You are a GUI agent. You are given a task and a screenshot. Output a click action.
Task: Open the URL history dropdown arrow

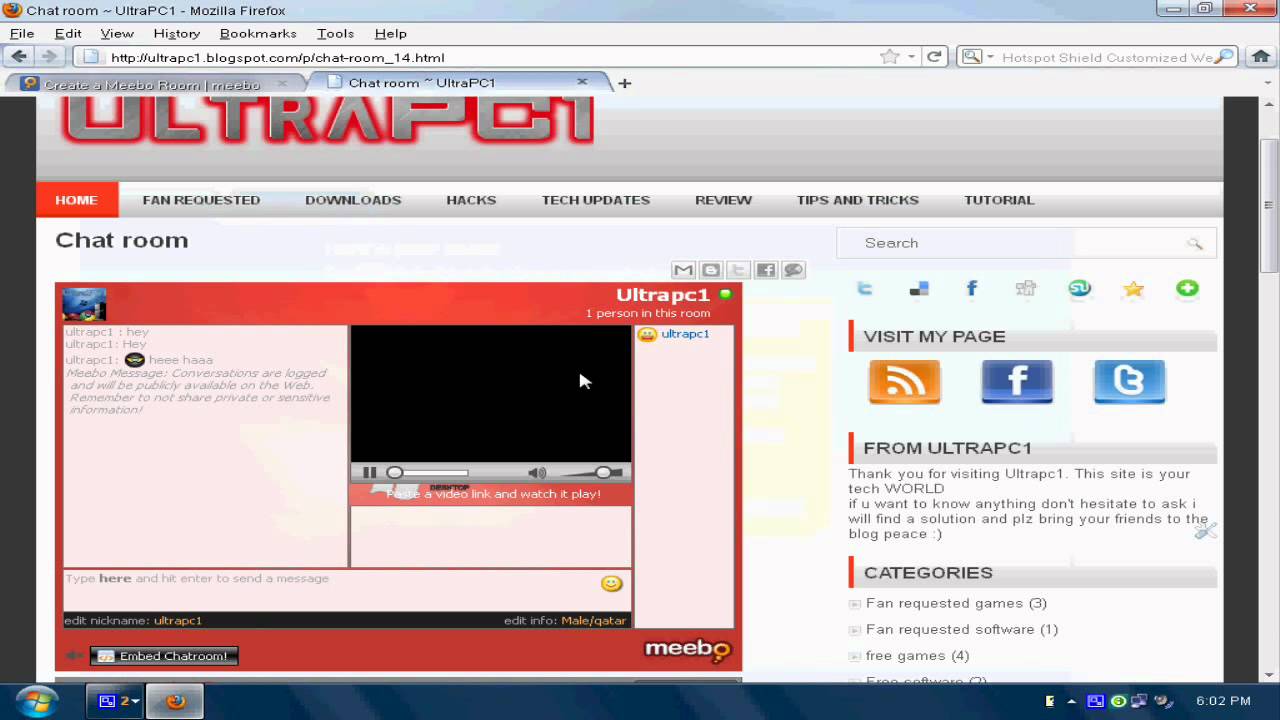pyautogui.click(x=912, y=57)
